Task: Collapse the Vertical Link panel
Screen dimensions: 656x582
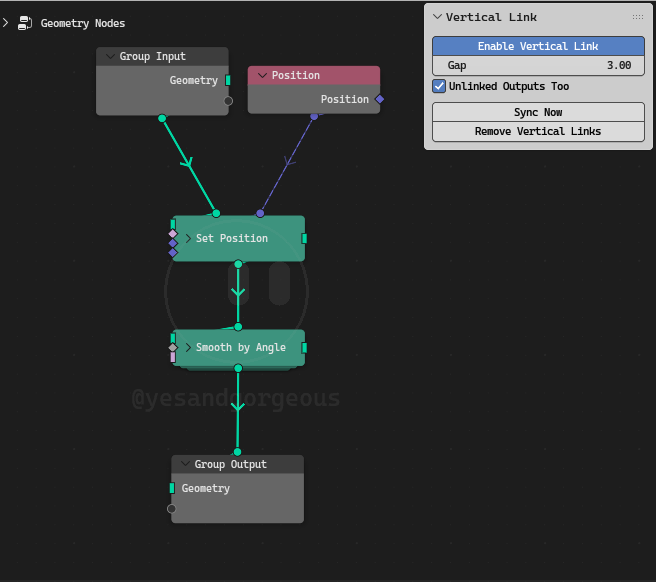Action: click(x=437, y=17)
